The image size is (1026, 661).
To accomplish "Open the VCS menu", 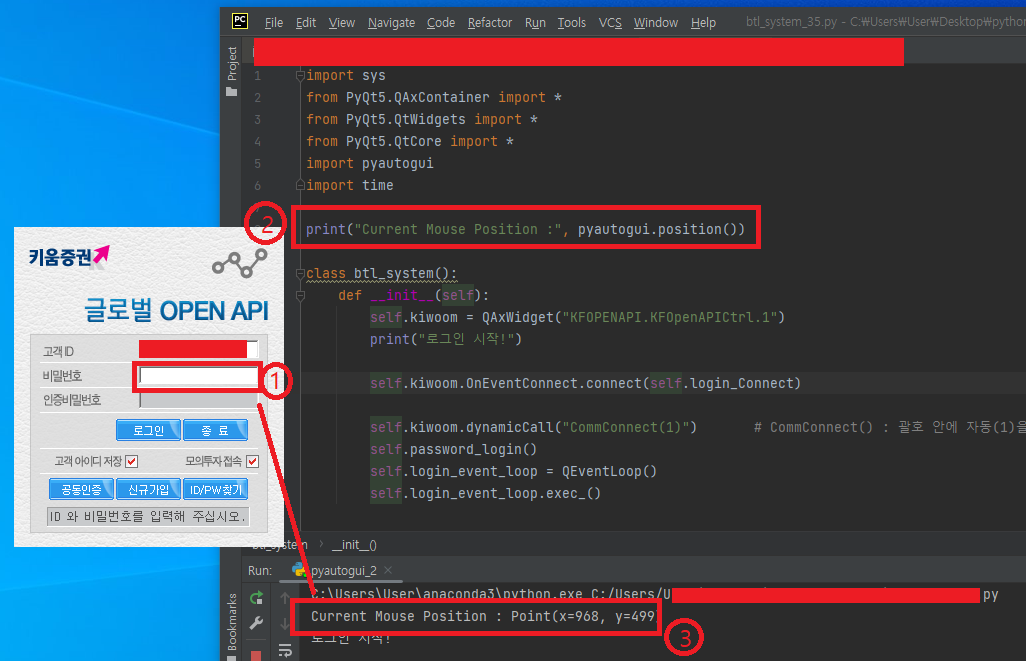I will (x=610, y=22).
